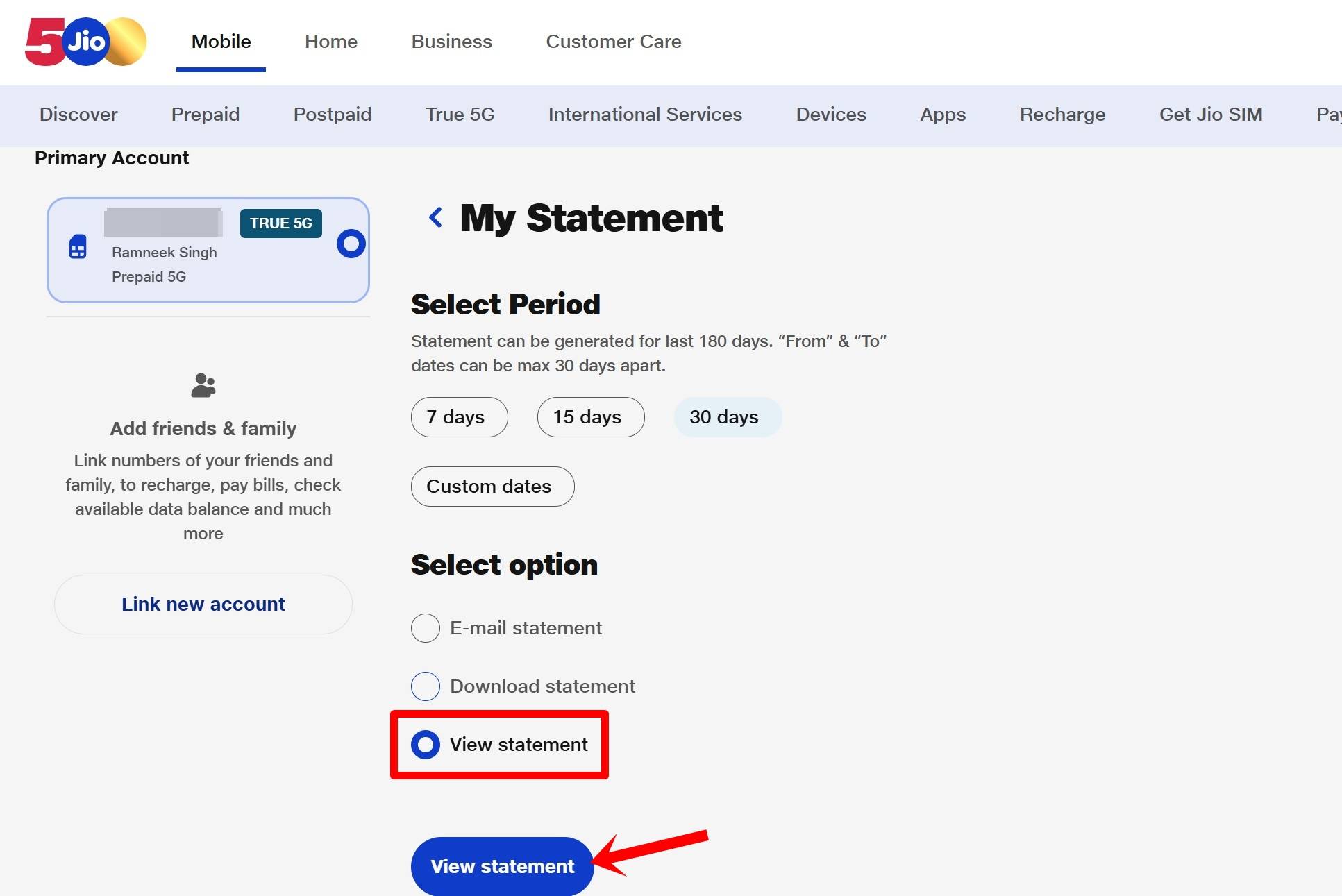Click the blue View statement button
The image size is (1342, 896).
(x=502, y=866)
